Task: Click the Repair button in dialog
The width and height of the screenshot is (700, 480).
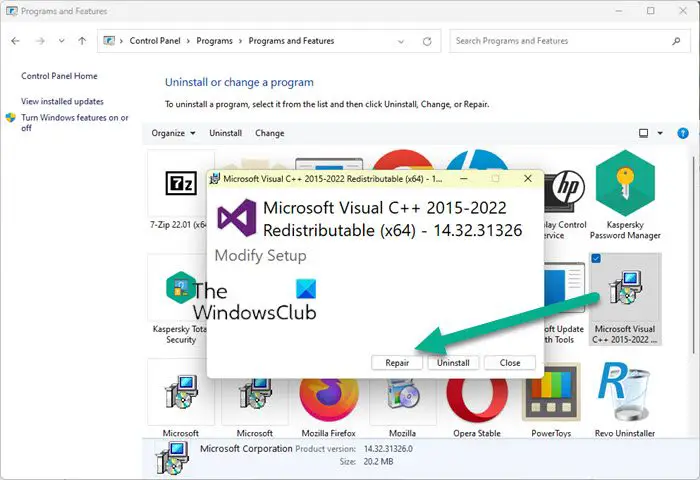Action: point(397,363)
